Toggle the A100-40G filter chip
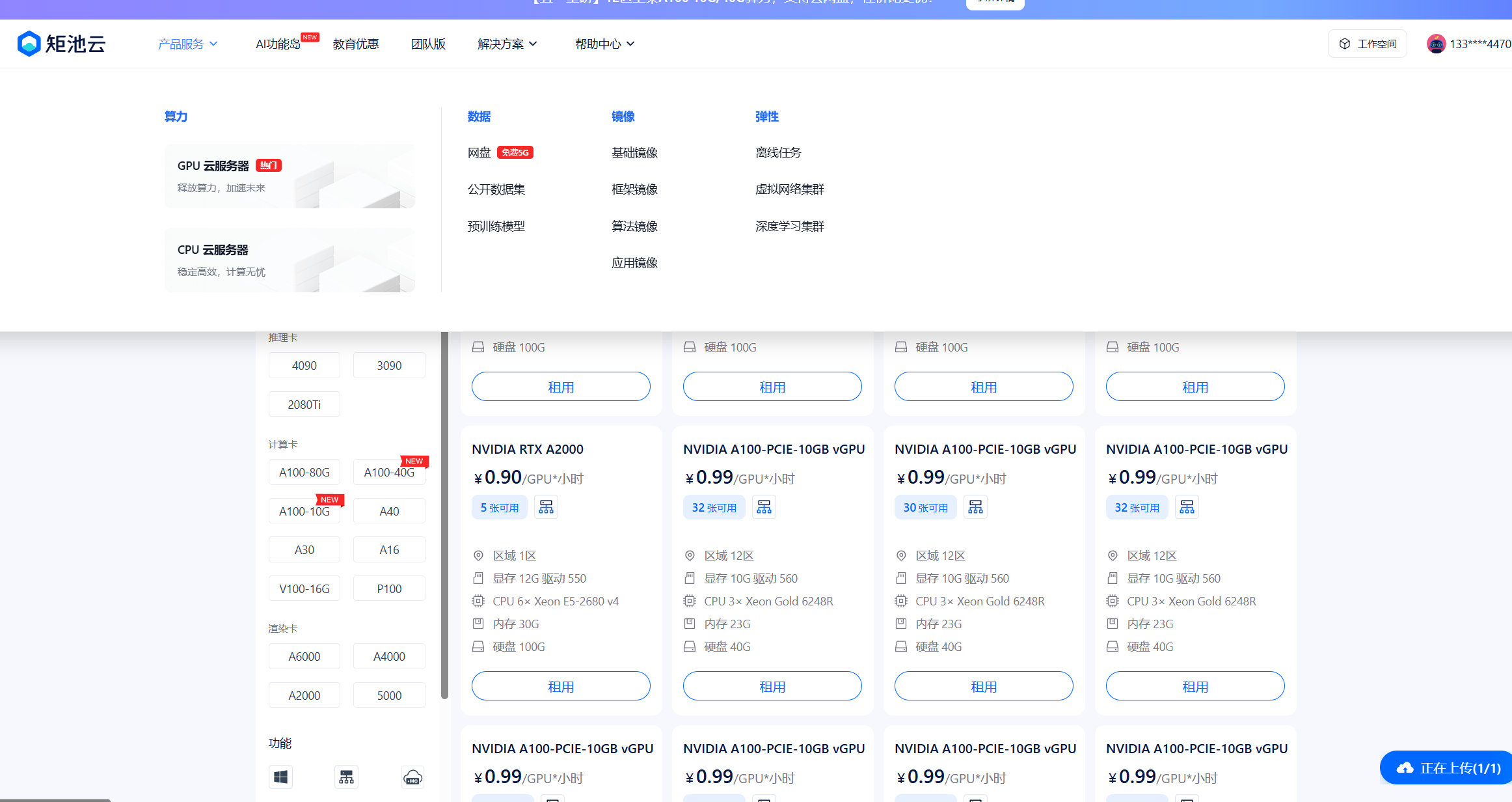The image size is (1512, 802). tap(389, 472)
